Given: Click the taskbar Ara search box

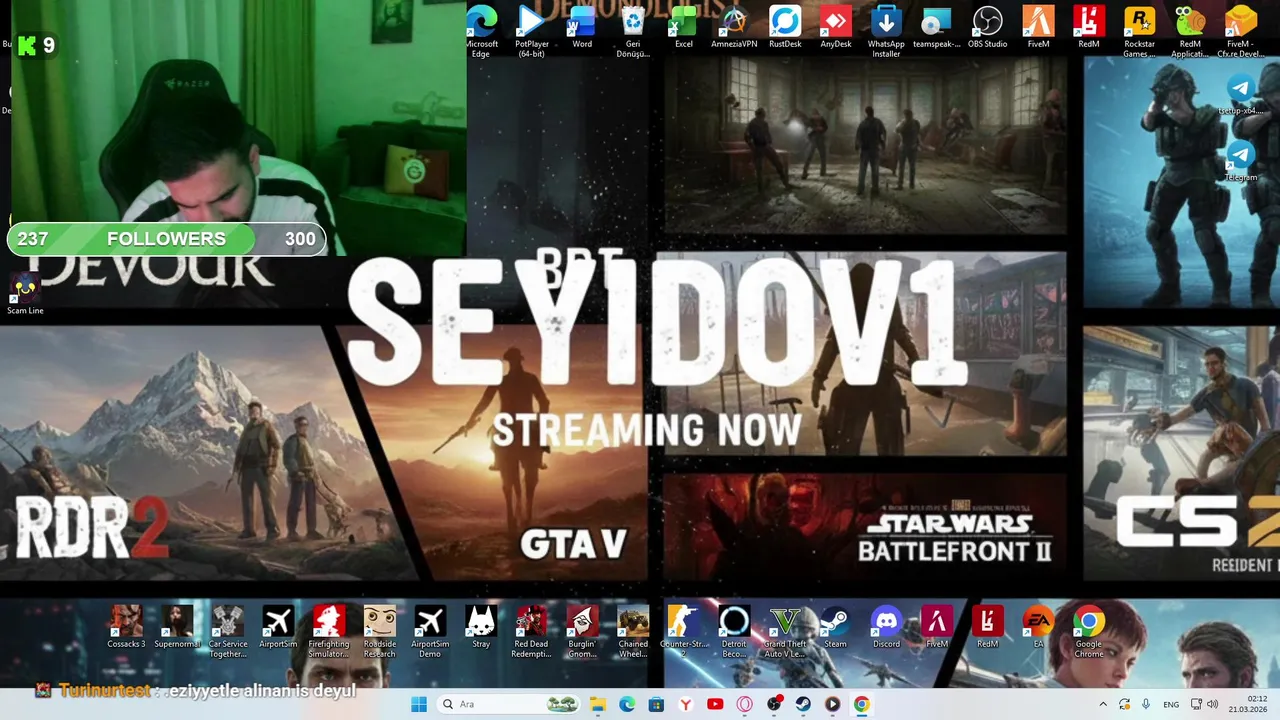Looking at the screenshot, I should (510, 704).
